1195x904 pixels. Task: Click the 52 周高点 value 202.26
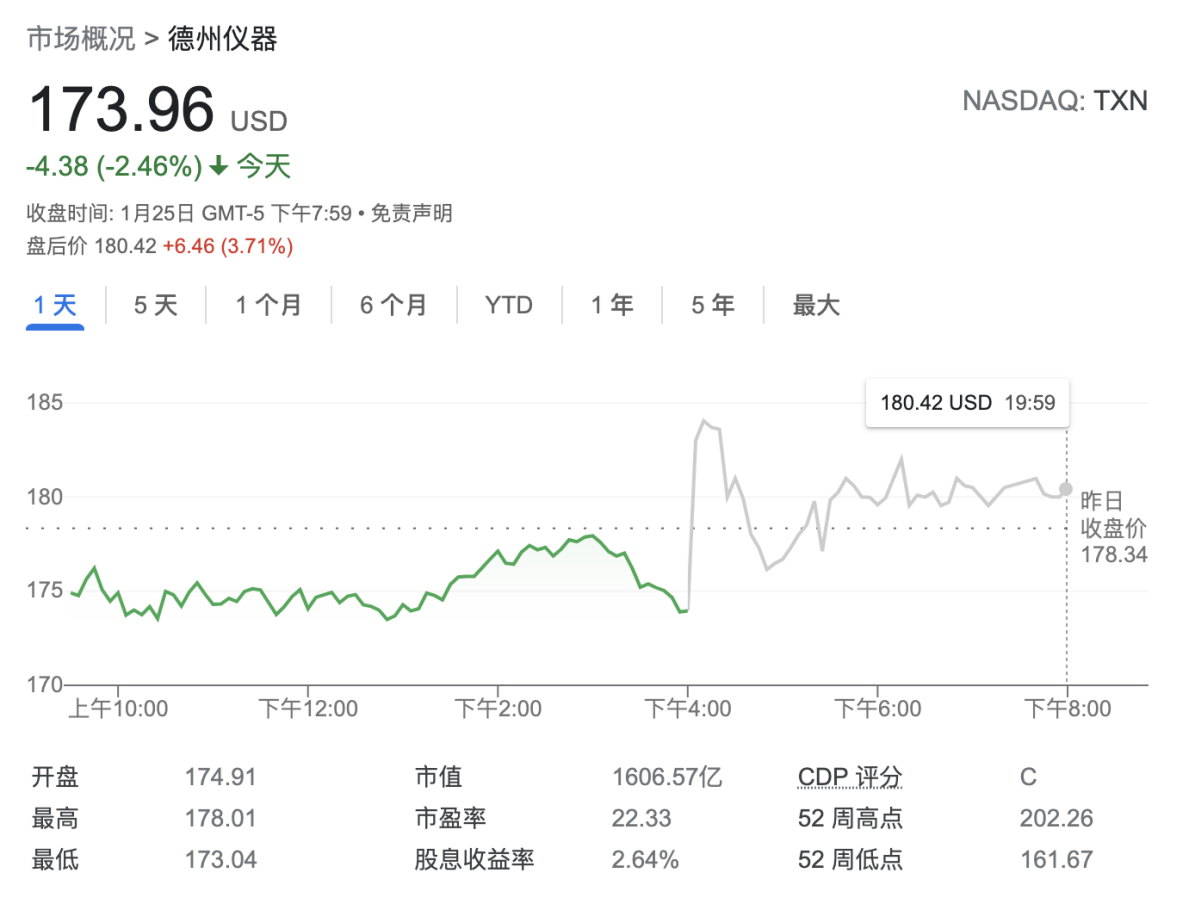(1056, 819)
